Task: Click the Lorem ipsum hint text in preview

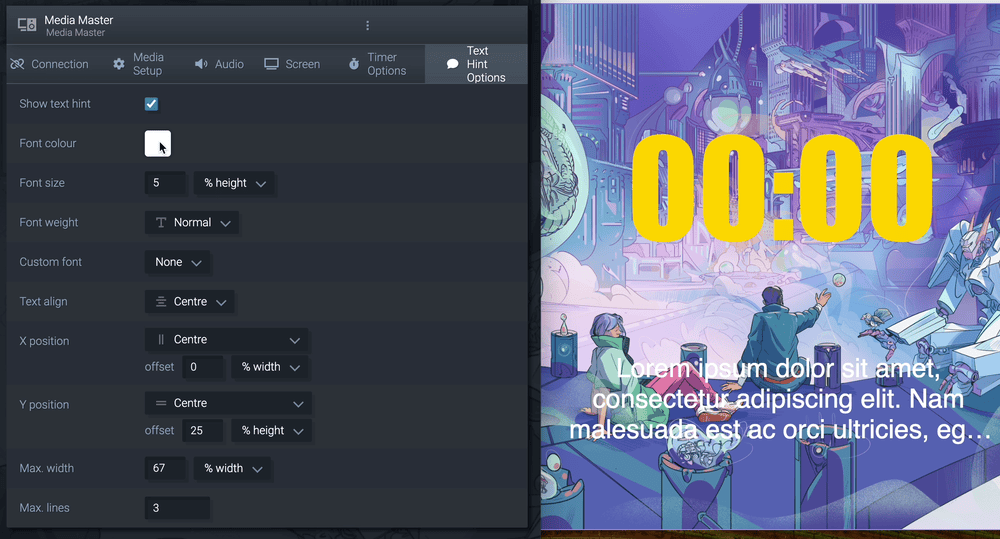Action: coord(780,399)
